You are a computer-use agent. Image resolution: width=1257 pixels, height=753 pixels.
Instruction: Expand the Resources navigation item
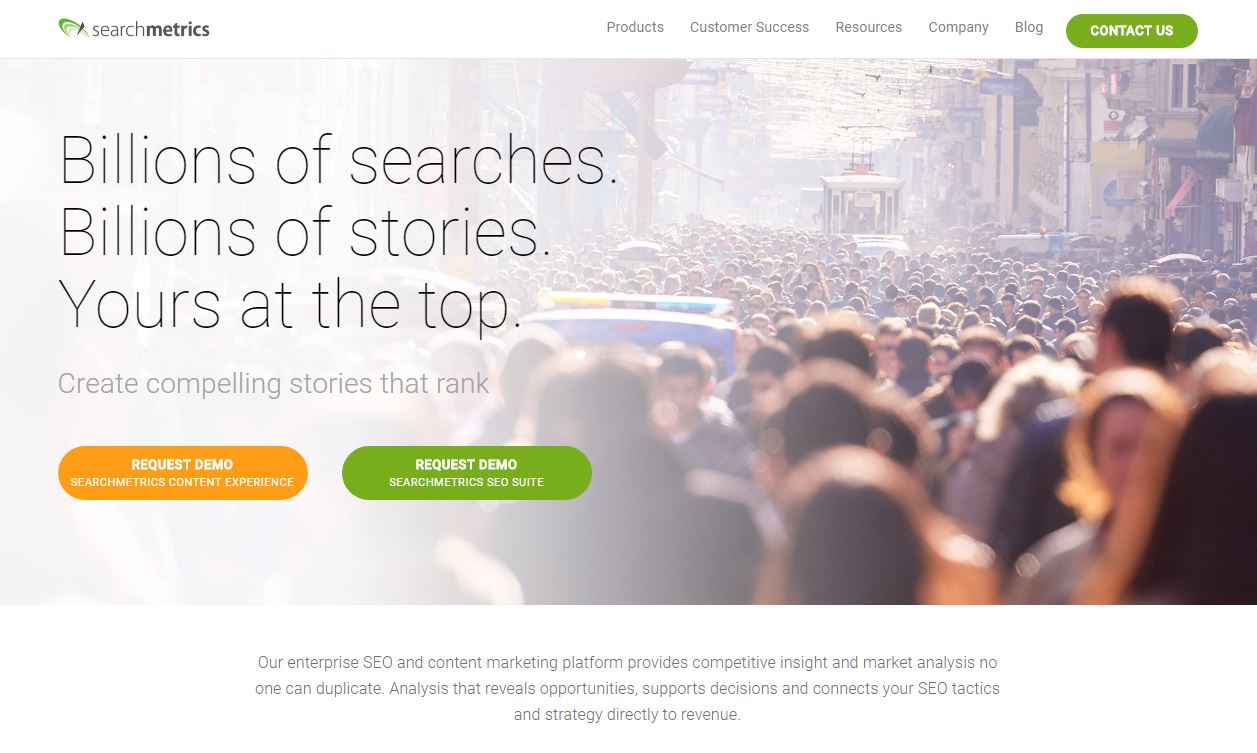[868, 27]
